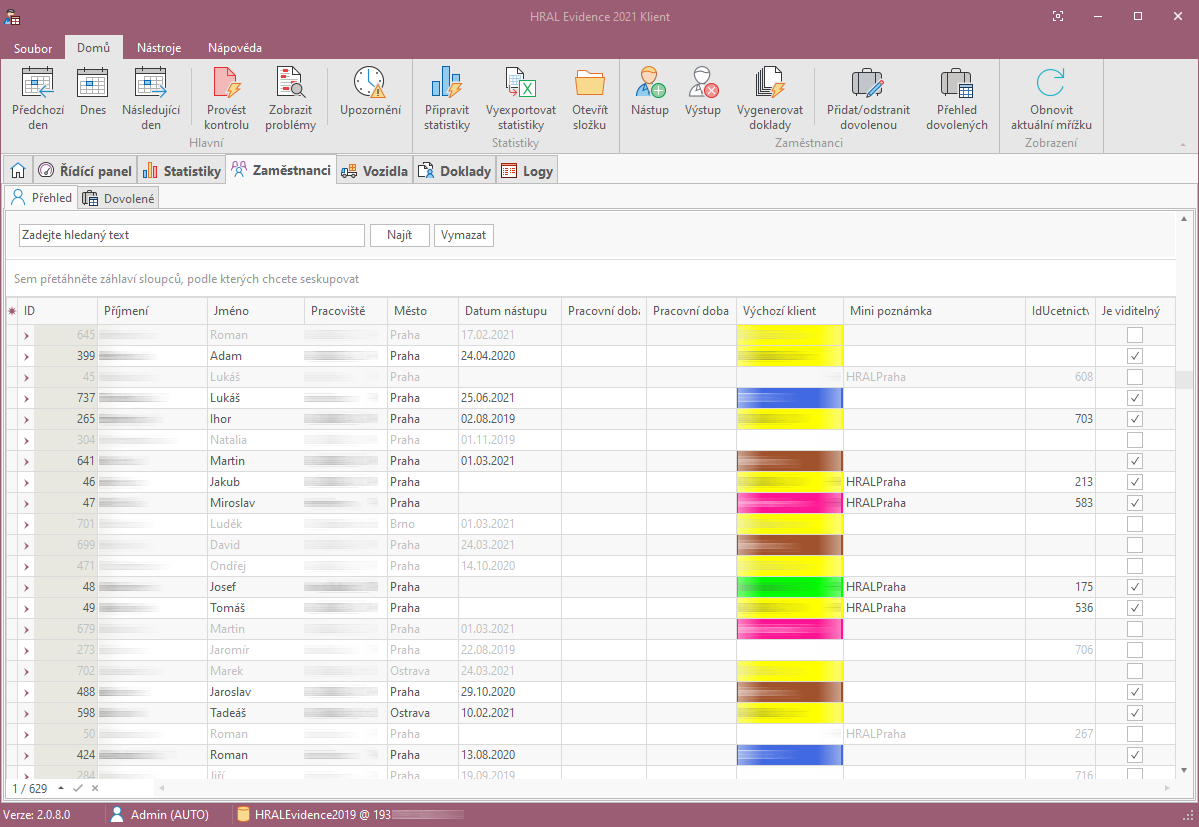Toggle Je viditelný for Martin 641

tap(1135, 461)
